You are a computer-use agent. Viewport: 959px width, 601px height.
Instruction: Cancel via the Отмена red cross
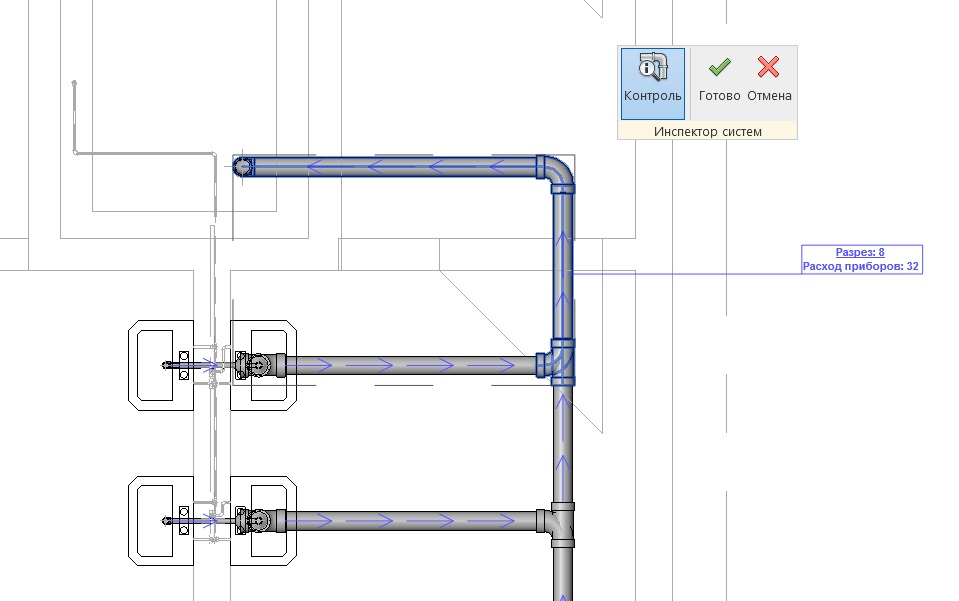(769, 79)
